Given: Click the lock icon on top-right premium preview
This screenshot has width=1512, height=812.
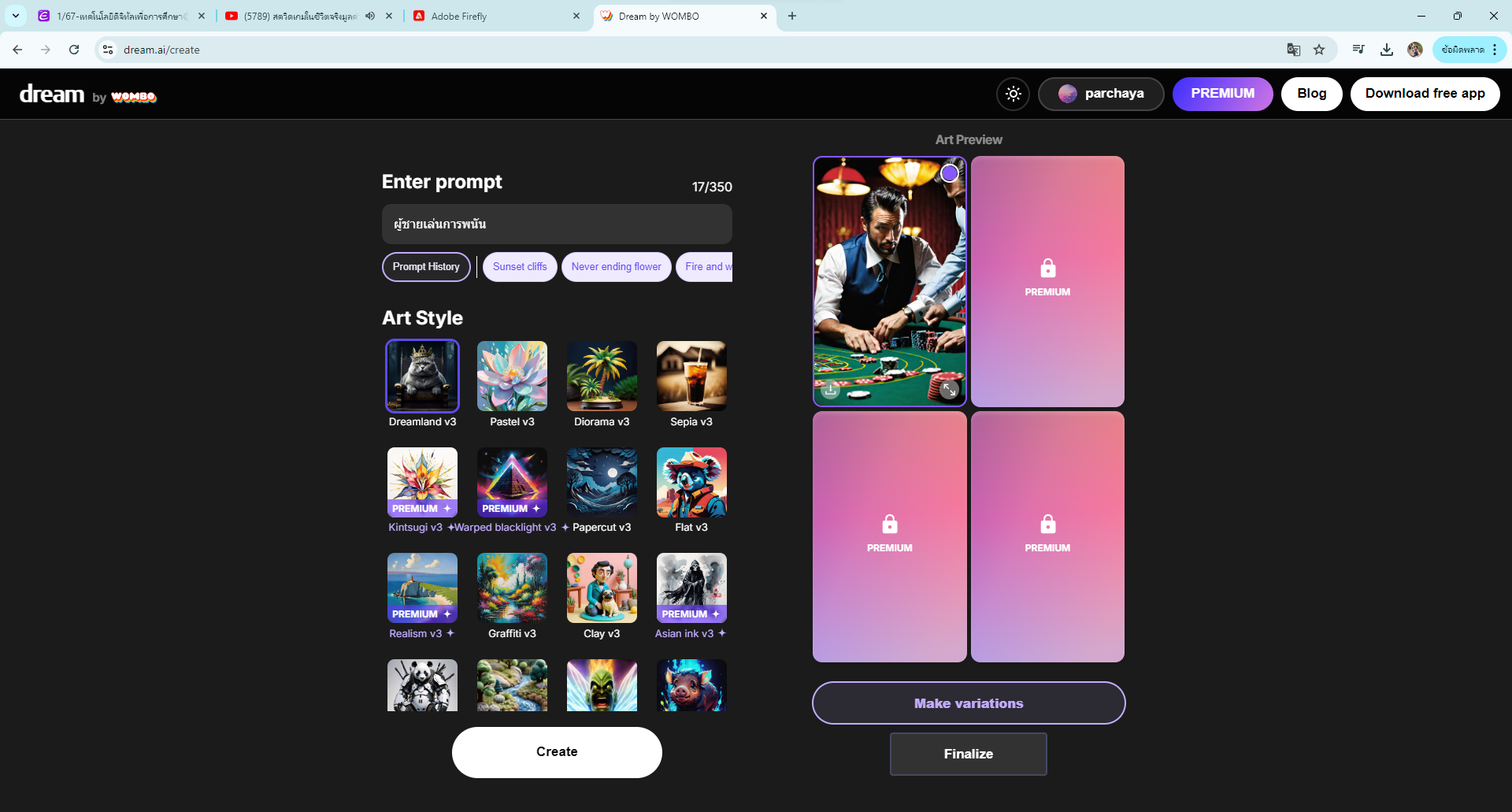Looking at the screenshot, I should coord(1047,269).
